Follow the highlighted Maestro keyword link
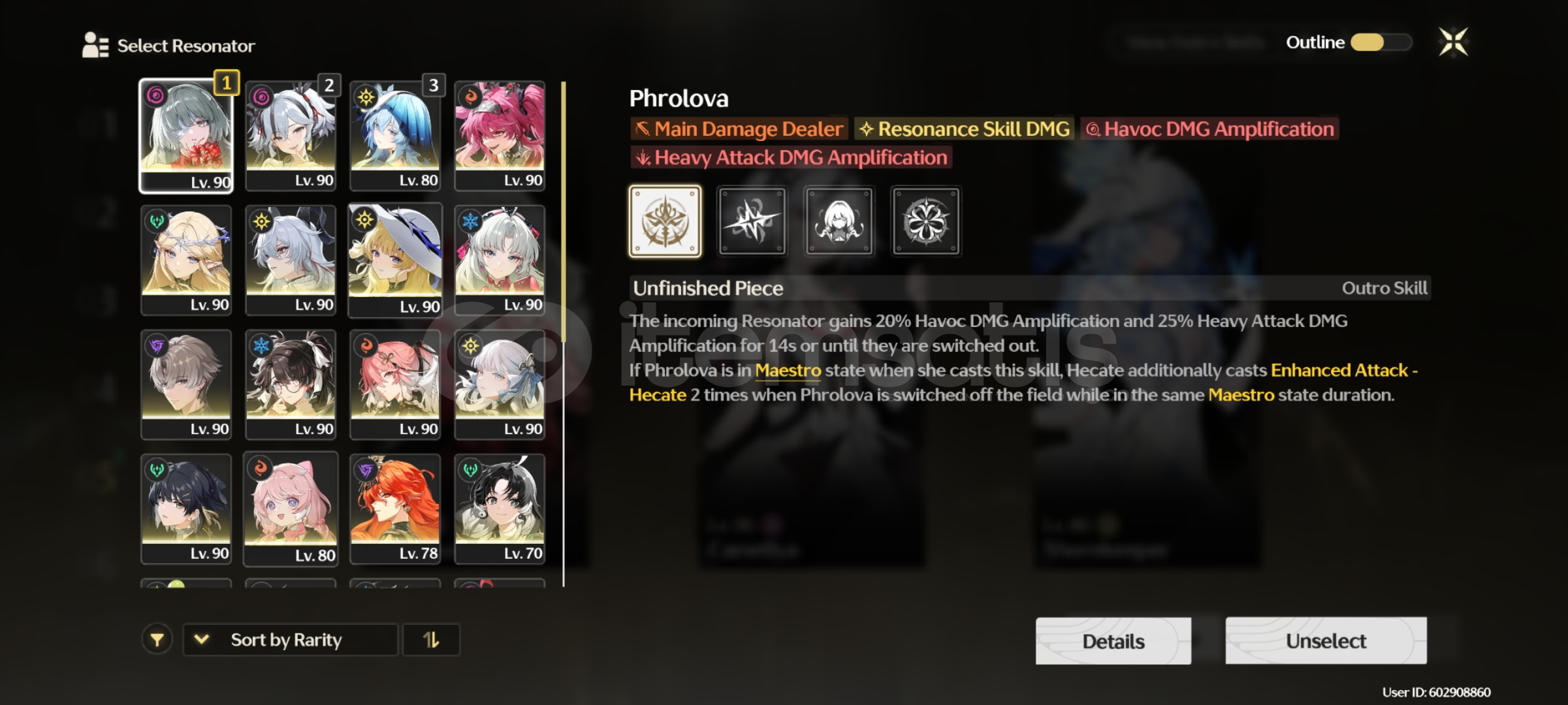 (788, 370)
